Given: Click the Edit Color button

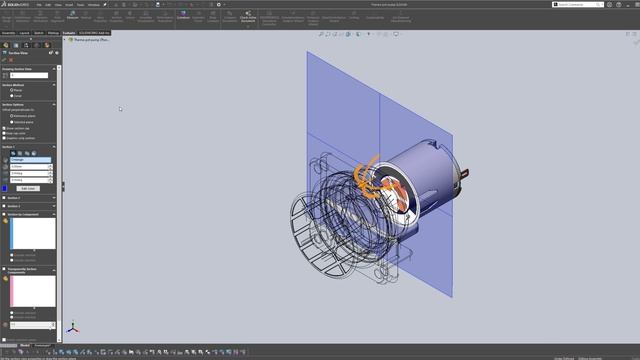Looking at the screenshot, I should (x=28, y=189).
